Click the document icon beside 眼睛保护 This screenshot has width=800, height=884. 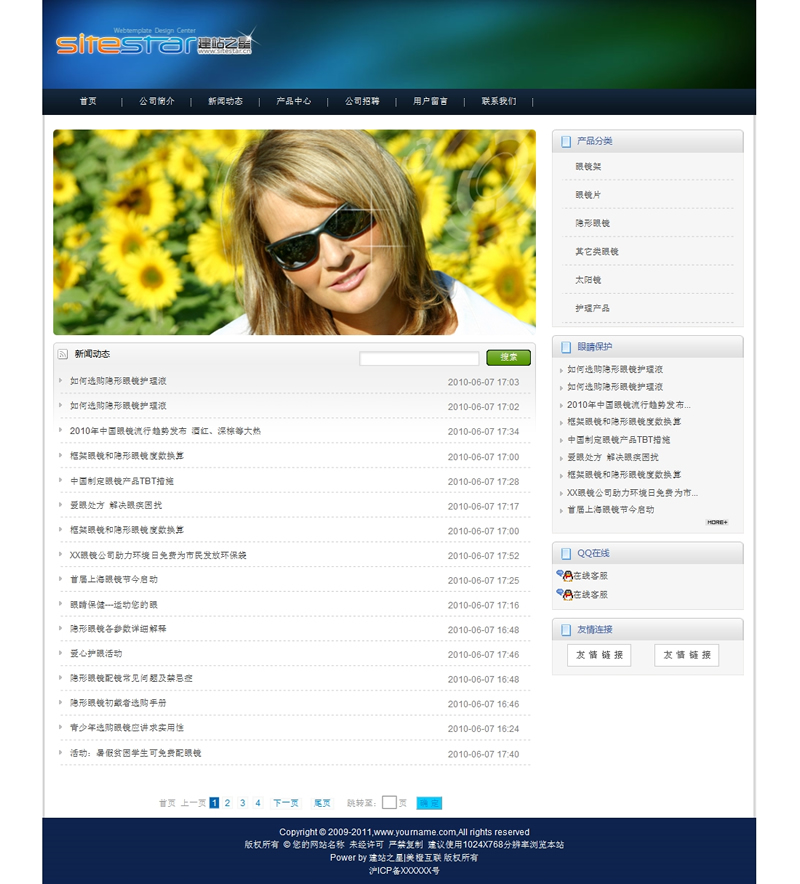coord(567,347)
